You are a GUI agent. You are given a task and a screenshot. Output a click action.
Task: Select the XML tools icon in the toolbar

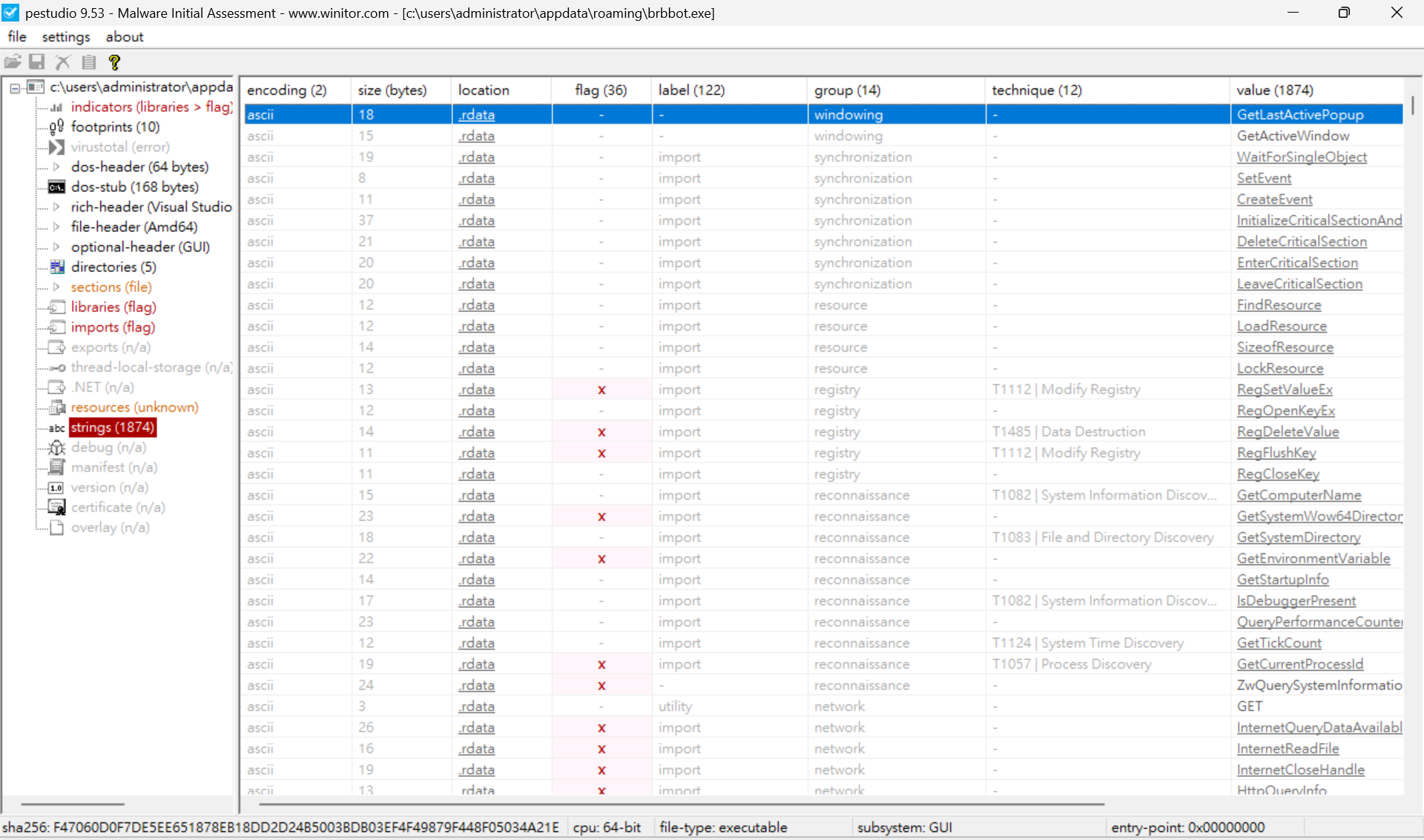62,62
